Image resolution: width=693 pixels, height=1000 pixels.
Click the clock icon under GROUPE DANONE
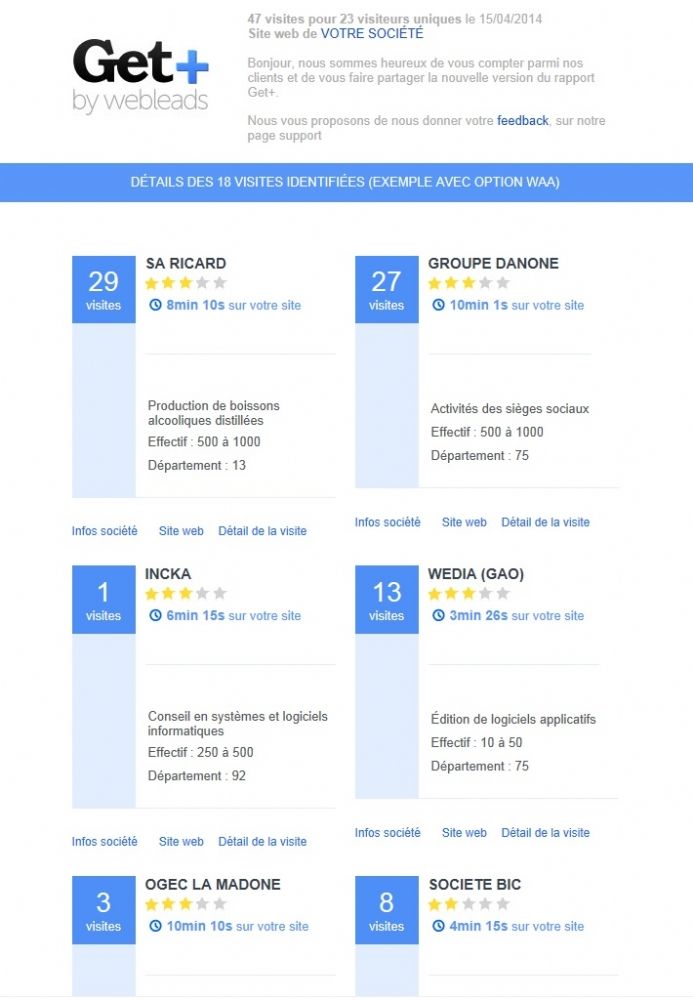coord(438,305)
